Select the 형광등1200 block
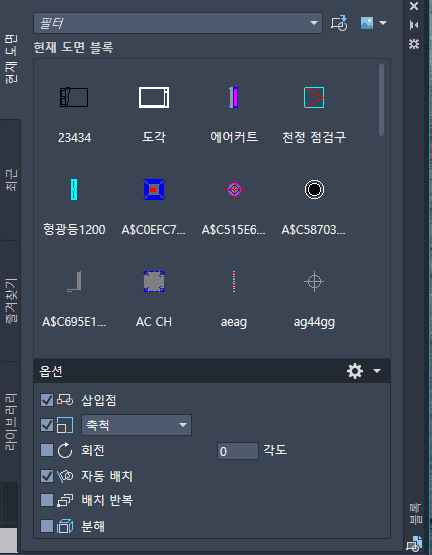The image size is (432, 555). 74,189
